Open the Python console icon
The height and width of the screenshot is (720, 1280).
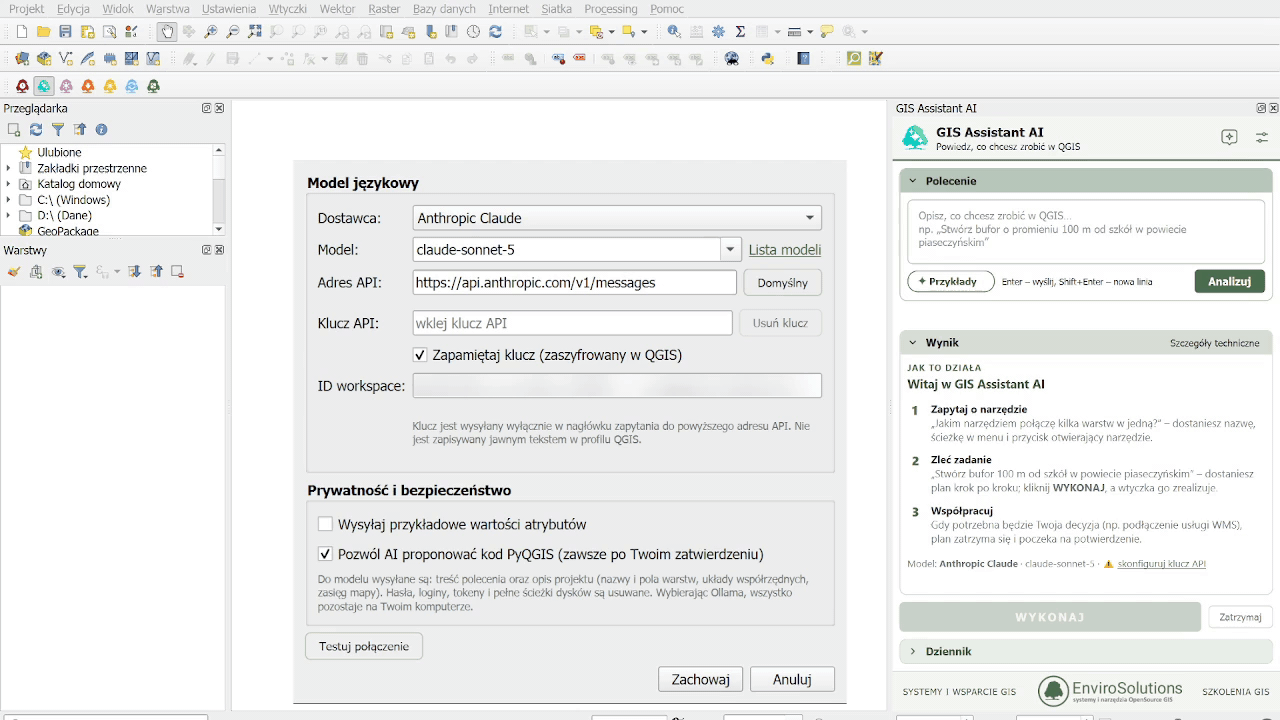point(767,59)
